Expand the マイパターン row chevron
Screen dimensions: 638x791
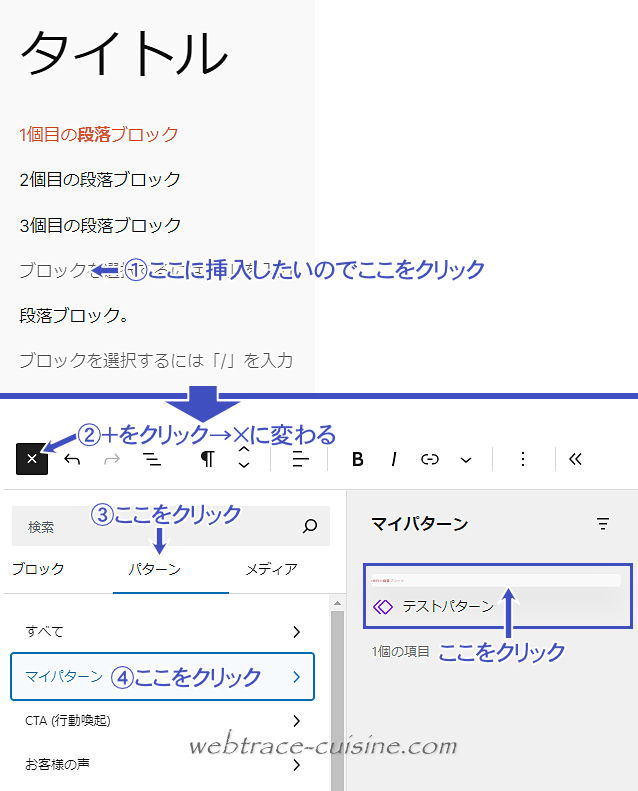pos(297,677)
